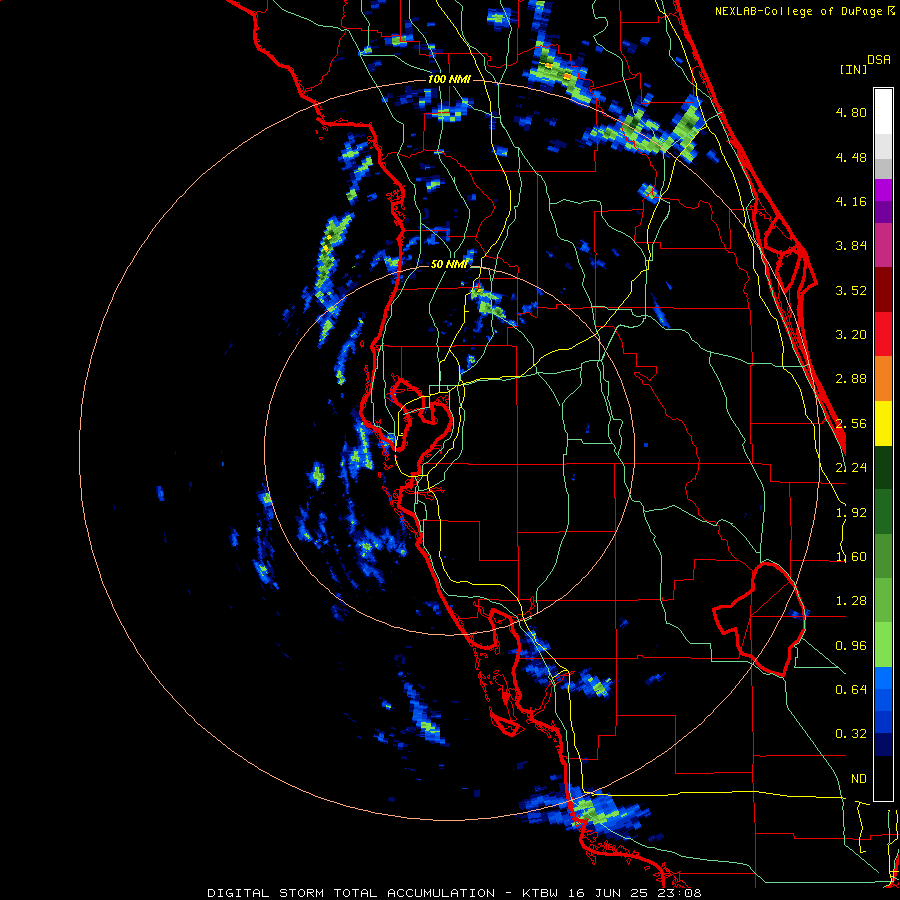
Task: Click the Digital Storm Total Accumulation caption
Action: click(x=454, y=893)
